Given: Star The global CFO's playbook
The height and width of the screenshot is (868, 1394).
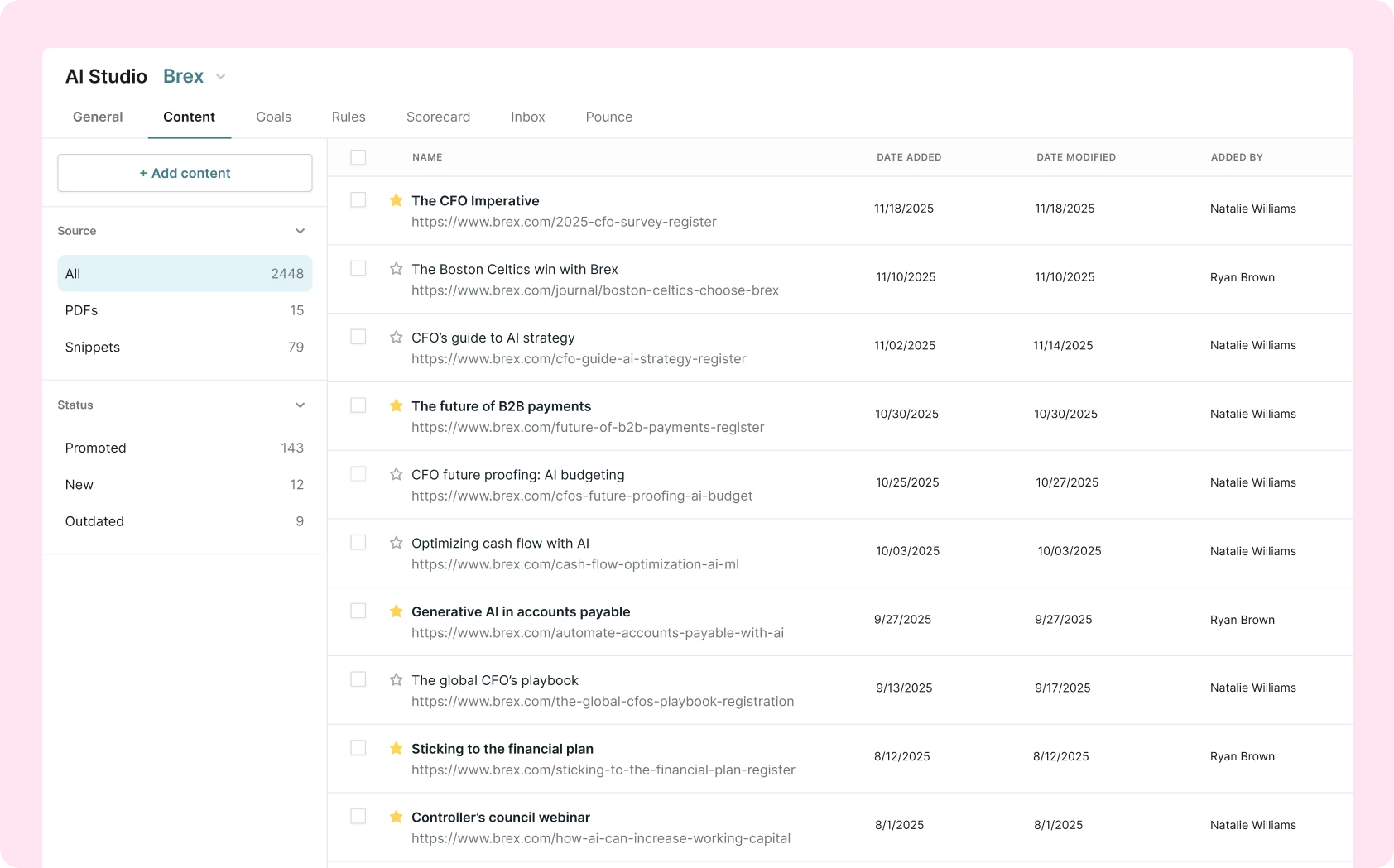Looking at the screenshot, I should [397, 680].
